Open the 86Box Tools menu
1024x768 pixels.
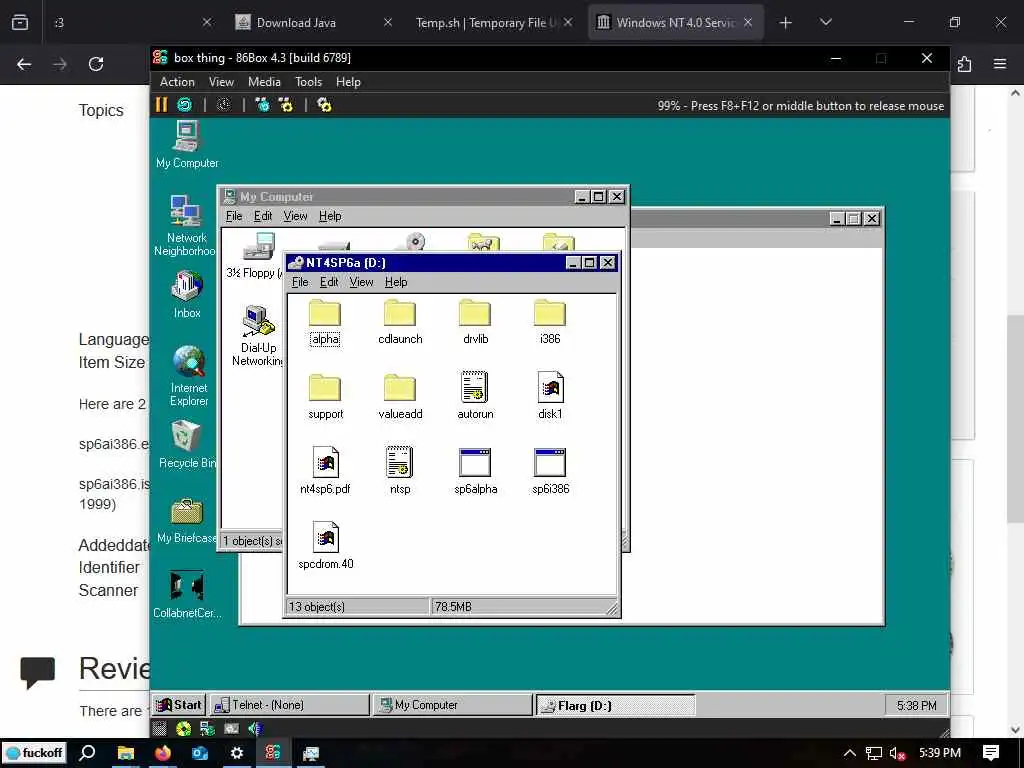[308, 82]
